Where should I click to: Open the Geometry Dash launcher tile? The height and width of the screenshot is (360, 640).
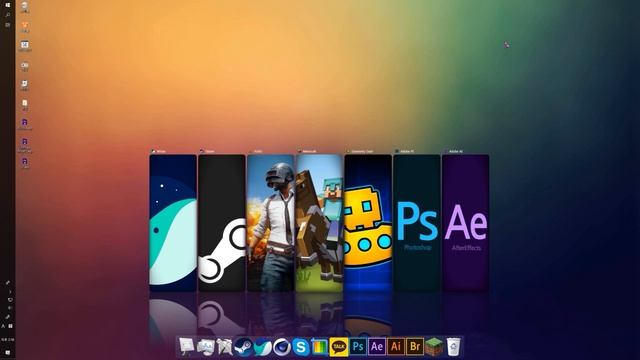pos(368,223)
